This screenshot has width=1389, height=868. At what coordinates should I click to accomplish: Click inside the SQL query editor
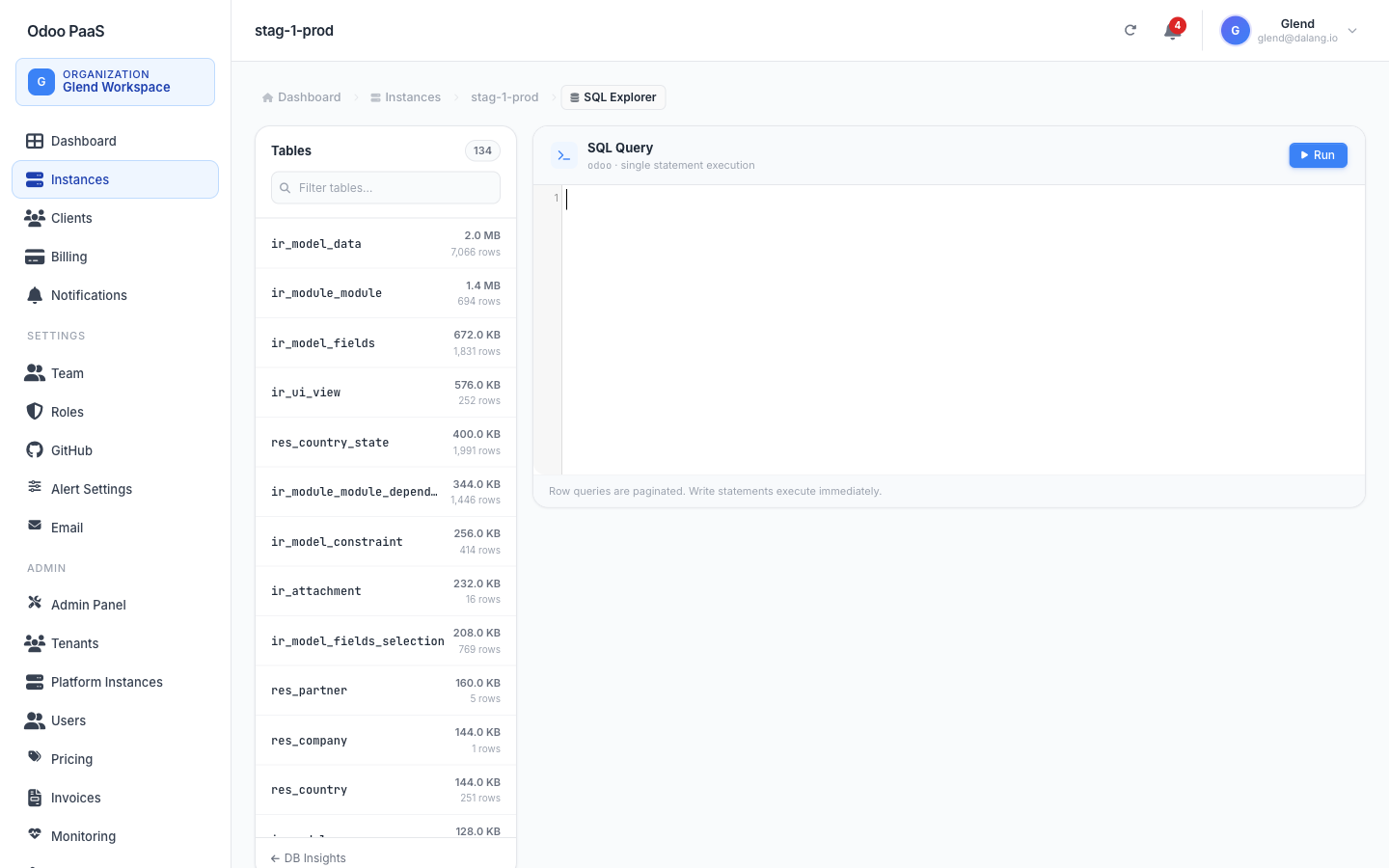[963, 330]
